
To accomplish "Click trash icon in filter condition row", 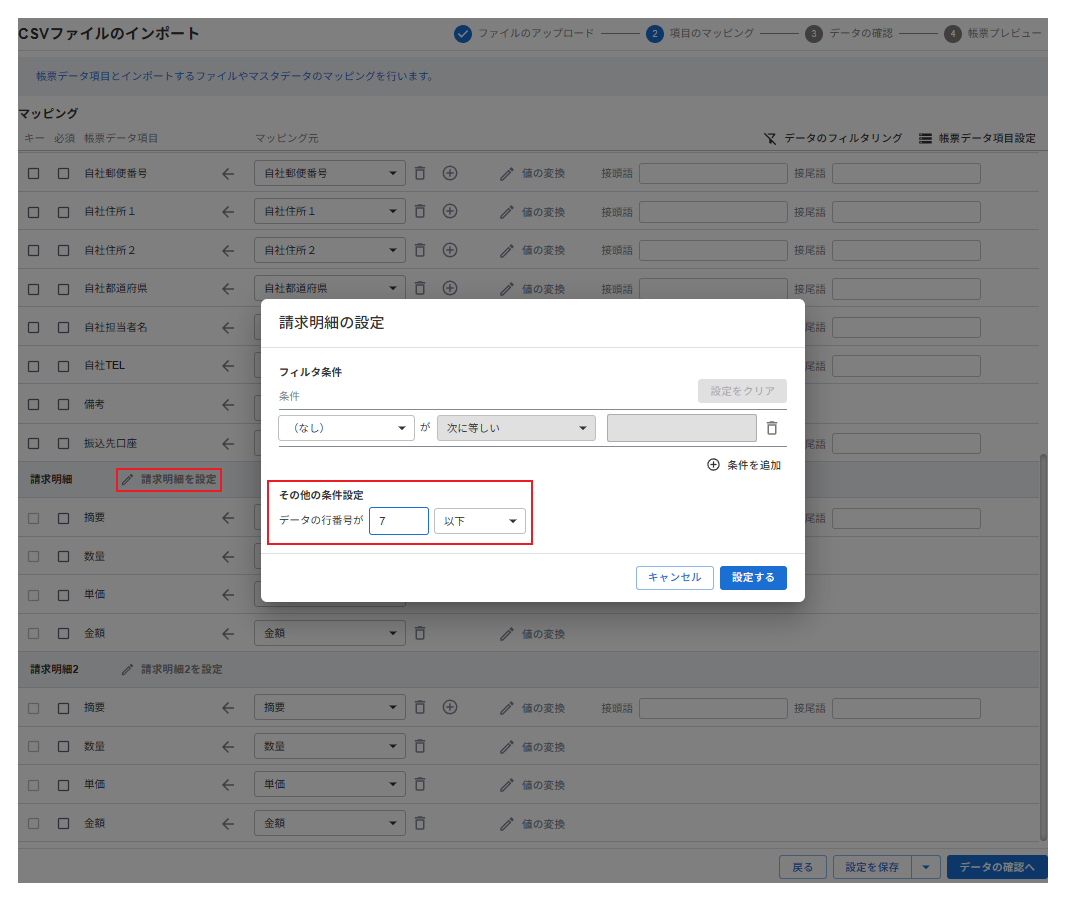I will coord(771,428).
